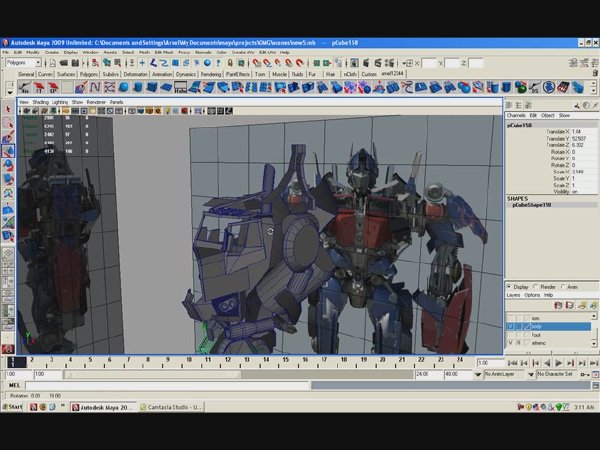This screenshot has width=600, height=450.
Task: Toggle visibility box of top arm layer
Action: pyautogui.click(x=510, y=318)
